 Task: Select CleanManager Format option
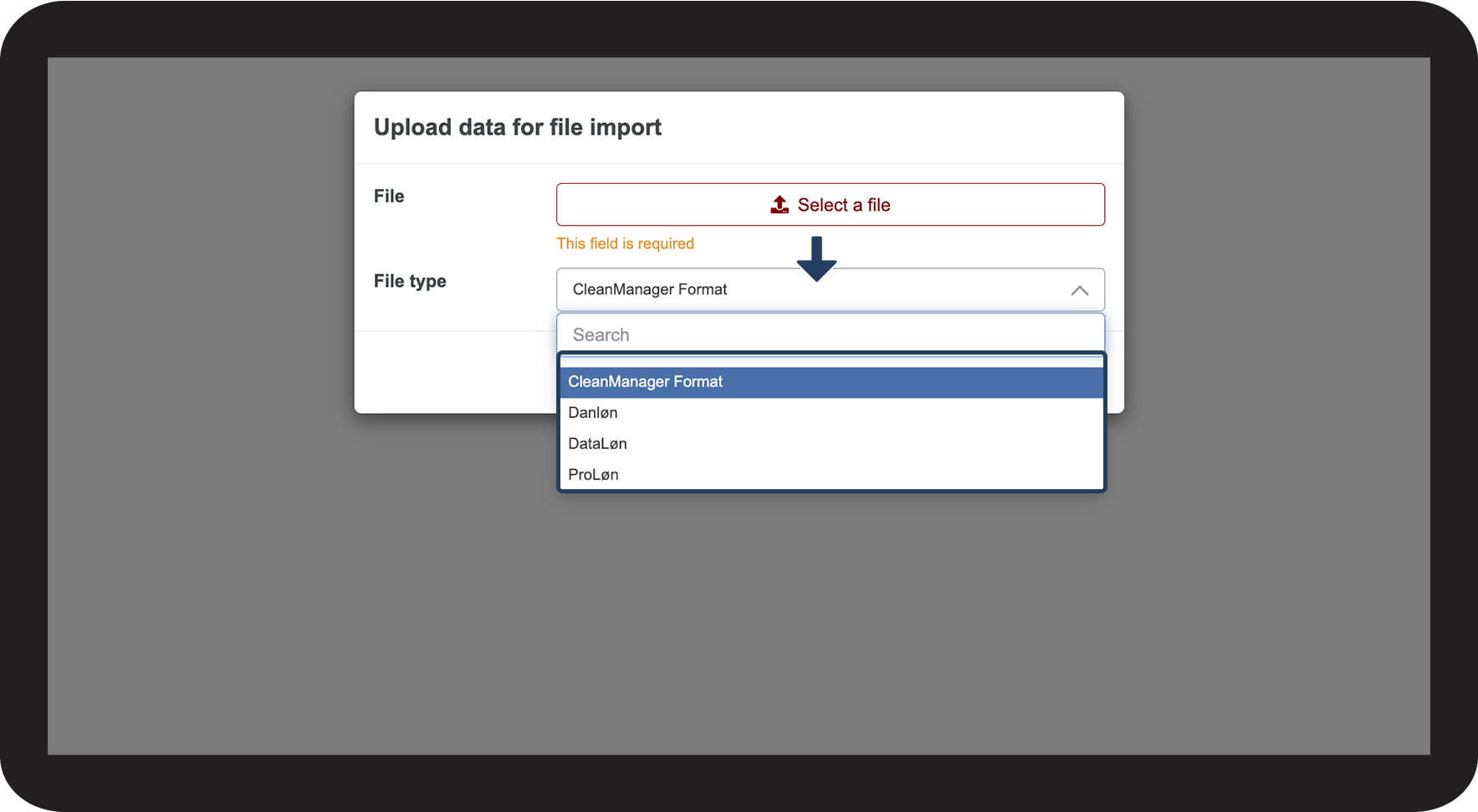tap(832, 382)
